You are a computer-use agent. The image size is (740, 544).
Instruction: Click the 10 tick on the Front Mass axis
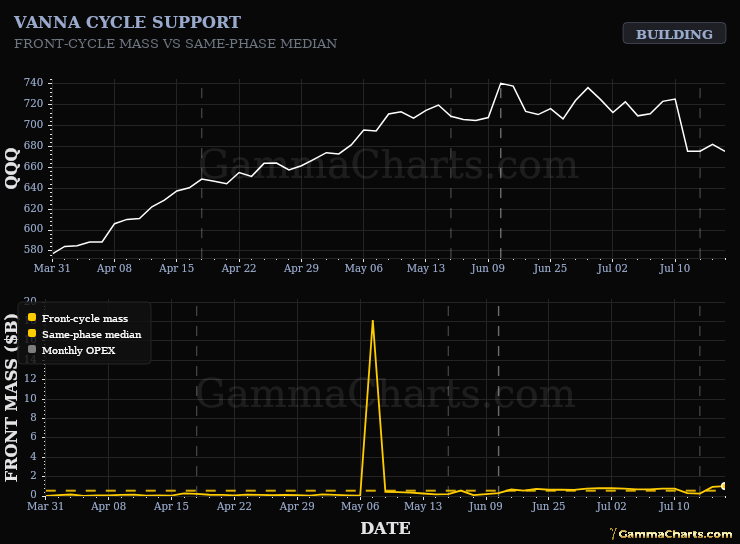coord(30,398)
